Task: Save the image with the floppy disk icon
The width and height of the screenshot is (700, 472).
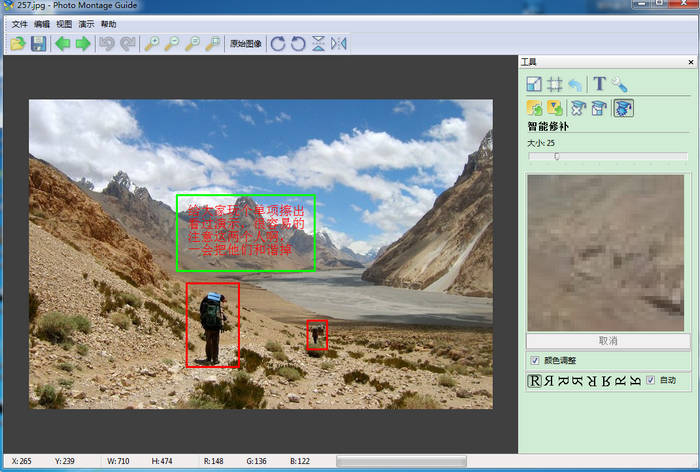Action: (x=38, y=43)
